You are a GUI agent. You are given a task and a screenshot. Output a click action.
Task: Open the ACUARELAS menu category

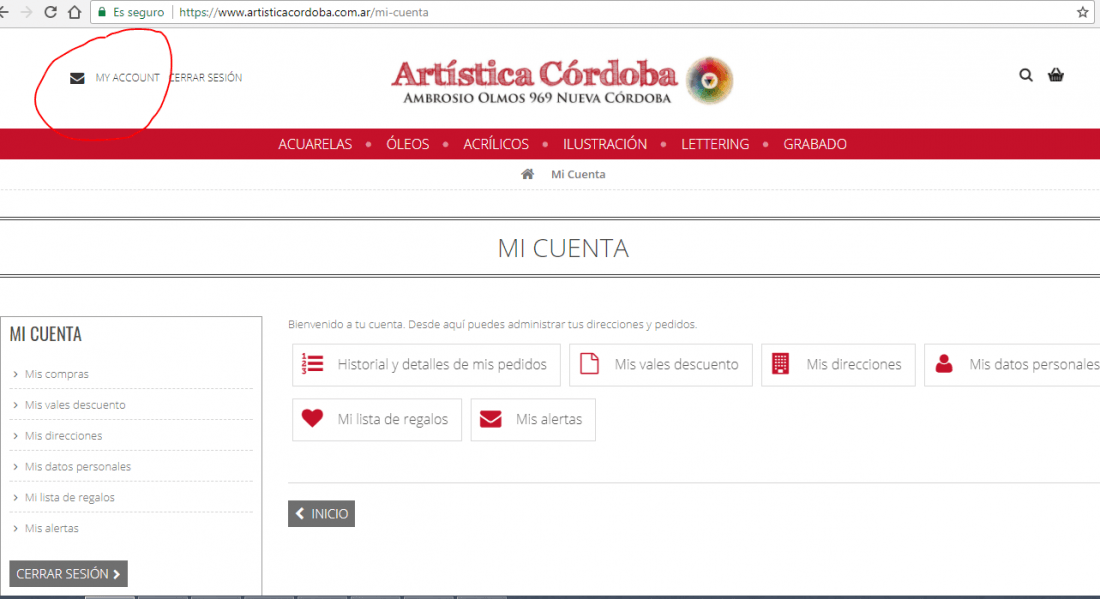coord(315,144)
